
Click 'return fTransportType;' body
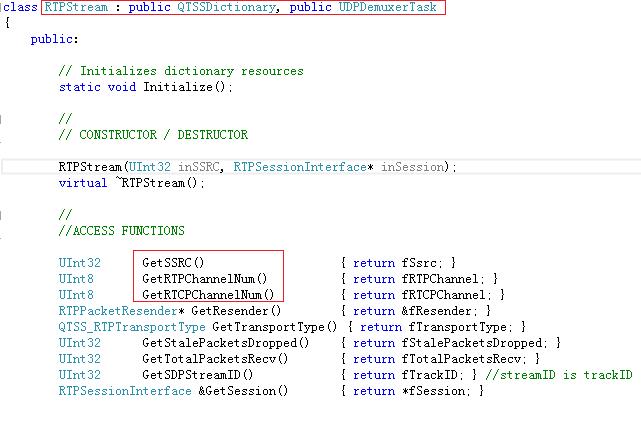[x=436, y=327]
